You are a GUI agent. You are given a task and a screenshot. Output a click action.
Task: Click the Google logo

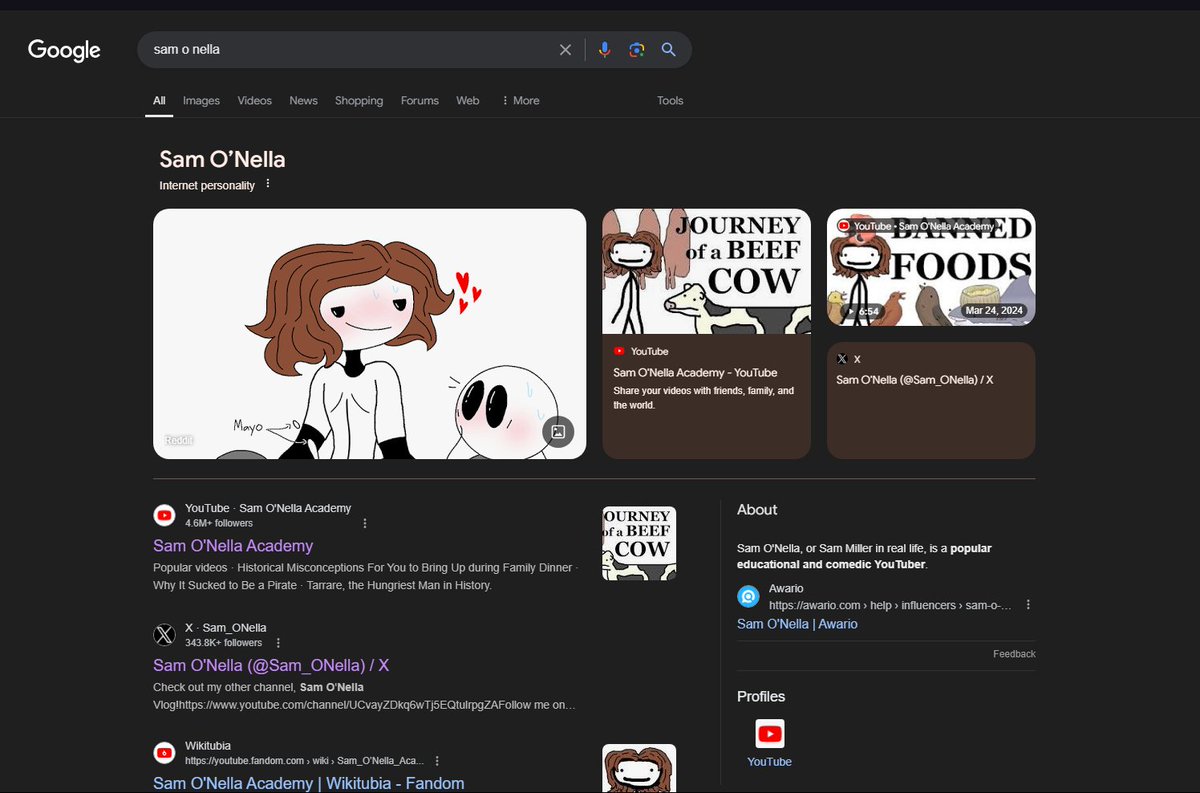64,50
